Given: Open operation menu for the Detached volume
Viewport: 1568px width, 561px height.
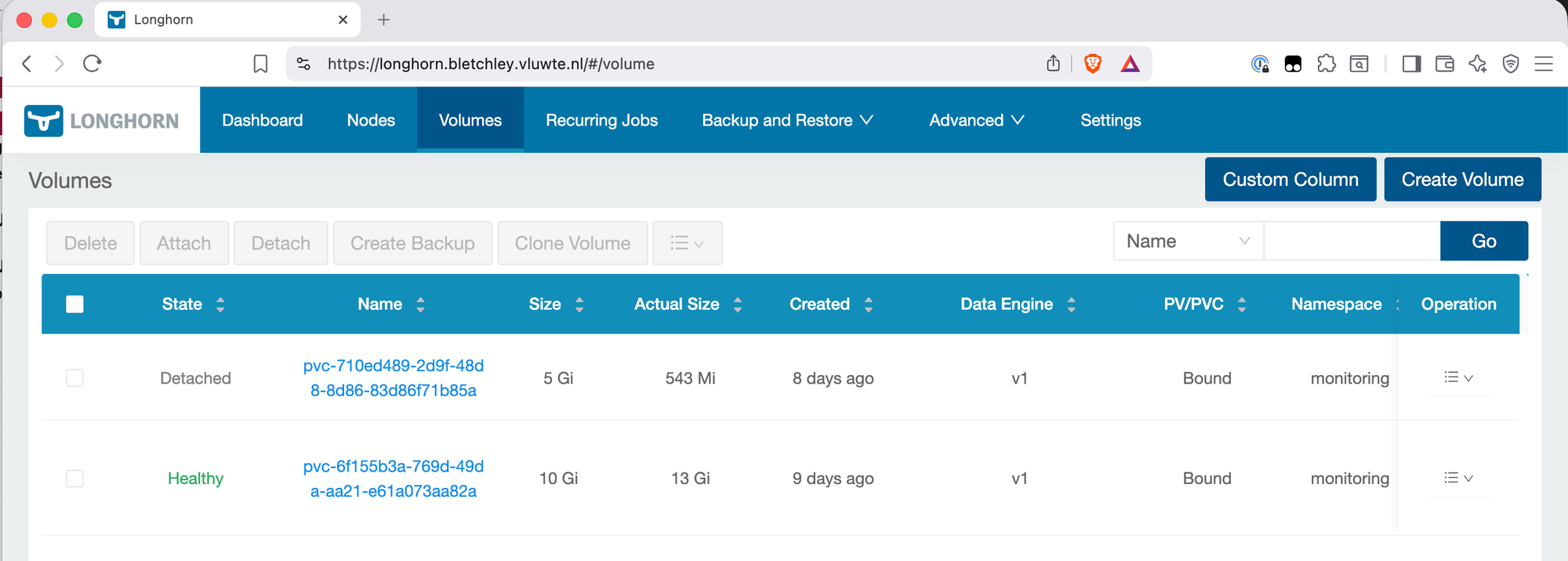Looking at the screenshot, I should coord(1458,378).
